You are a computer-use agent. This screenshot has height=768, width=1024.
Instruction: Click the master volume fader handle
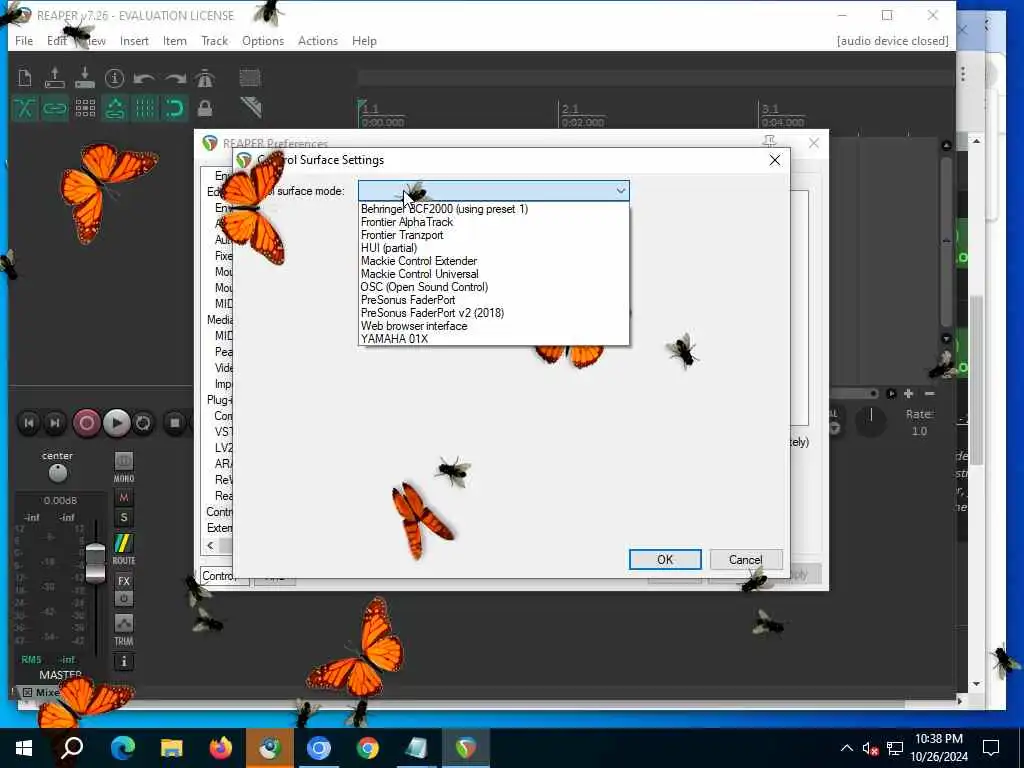pyautogui.click(x=95, y=562)
